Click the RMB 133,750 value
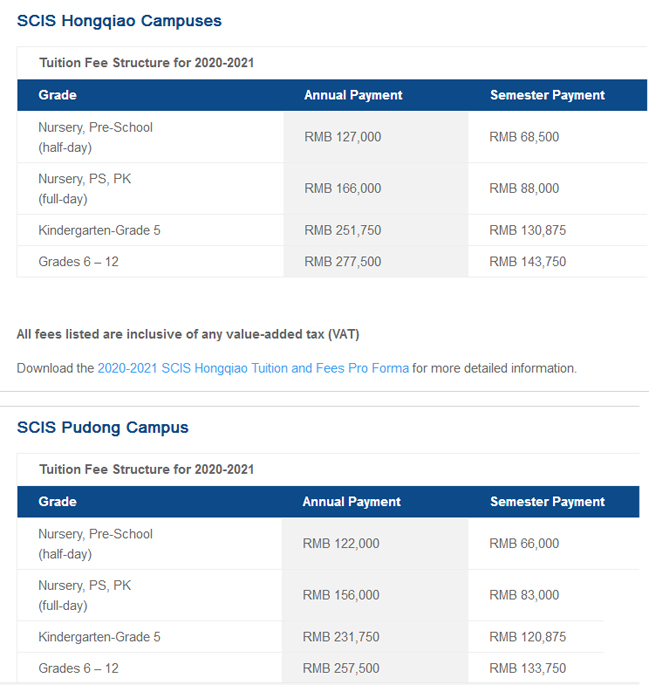The height and width of the screenshot is (685, 650). (x=527, y=668)
